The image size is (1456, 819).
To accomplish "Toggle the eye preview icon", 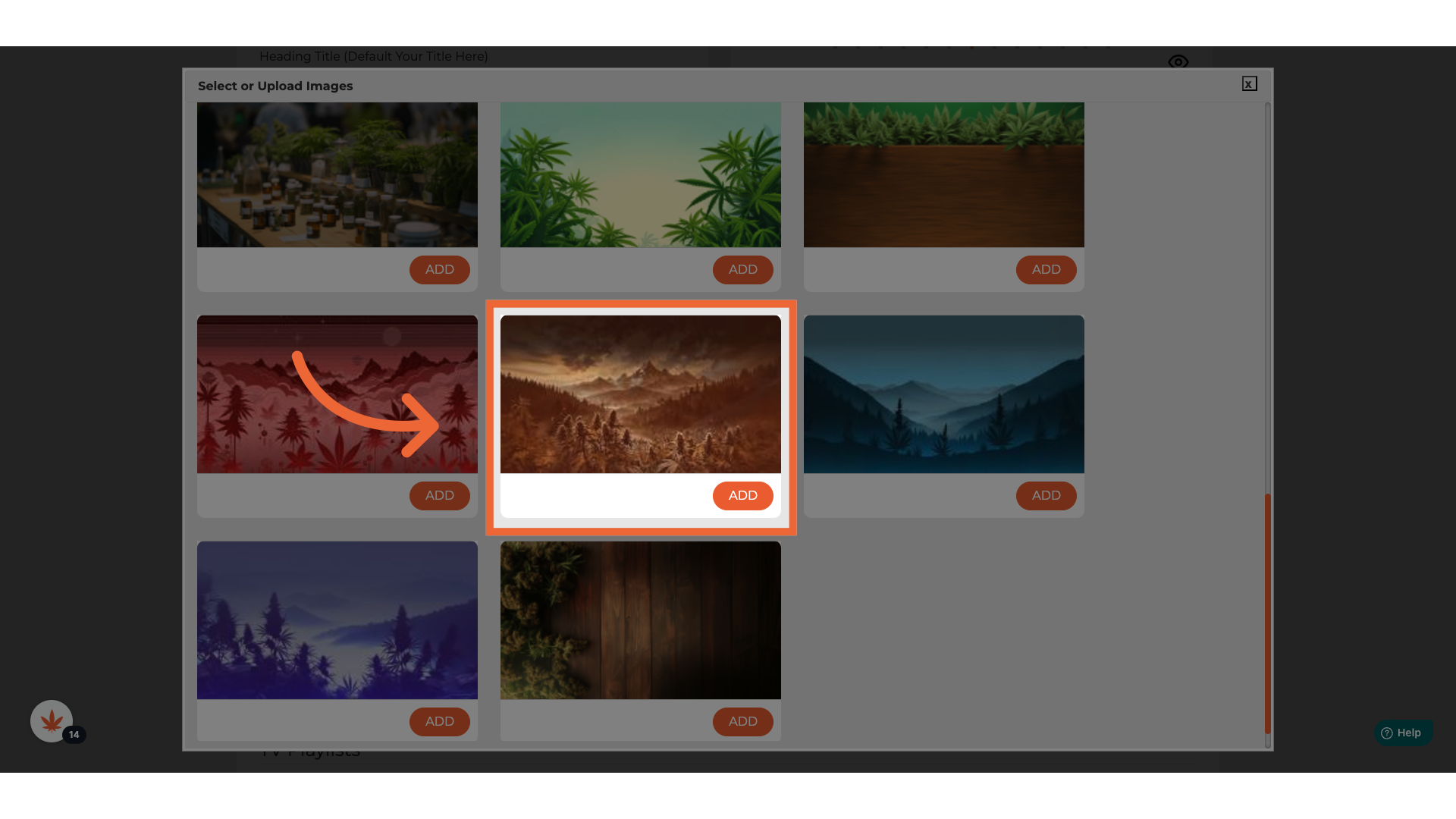I will (x=1178, y=62).
